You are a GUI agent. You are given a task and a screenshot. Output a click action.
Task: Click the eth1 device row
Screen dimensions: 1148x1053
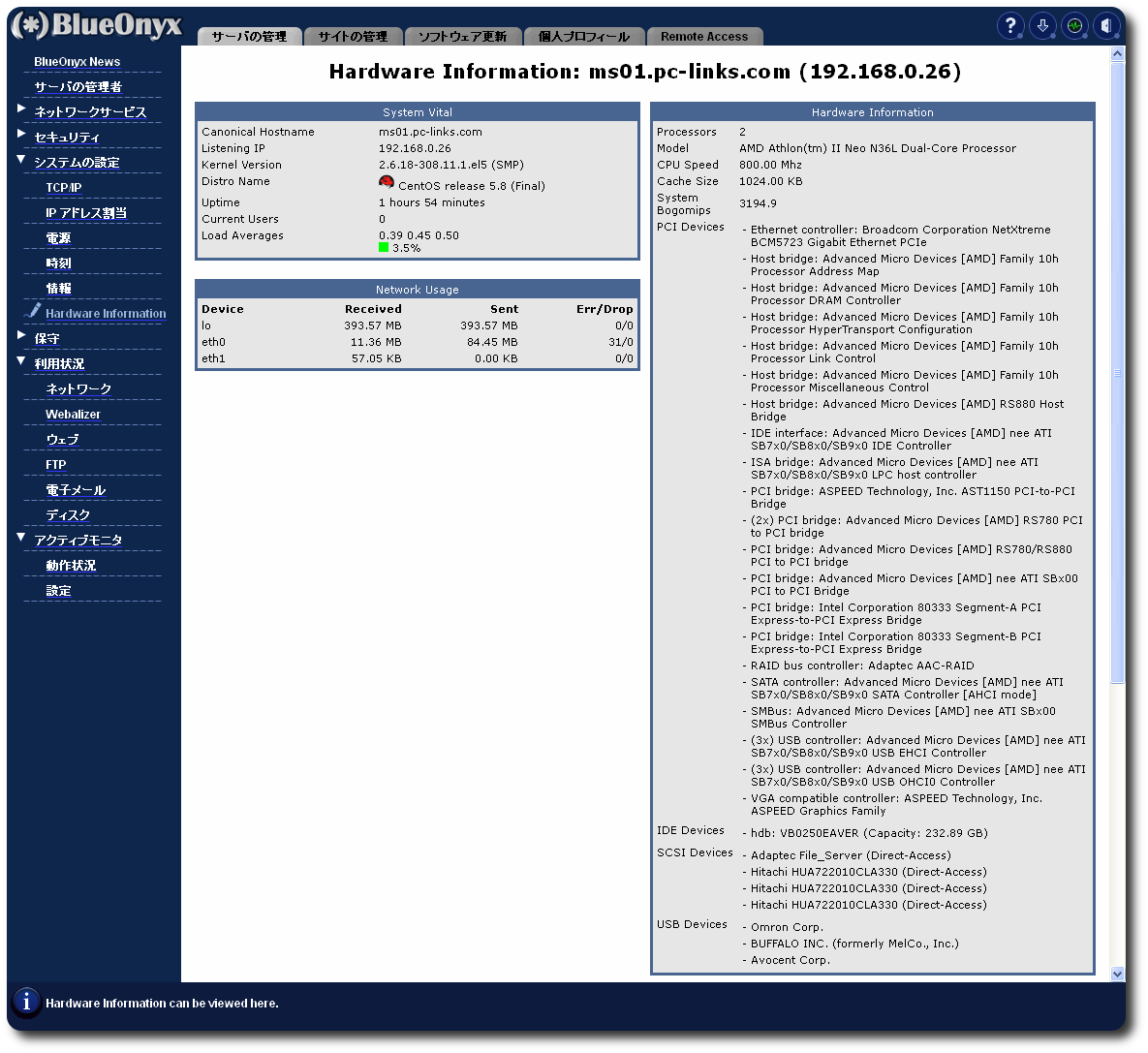pyautogui.click(x=418, y=358)
